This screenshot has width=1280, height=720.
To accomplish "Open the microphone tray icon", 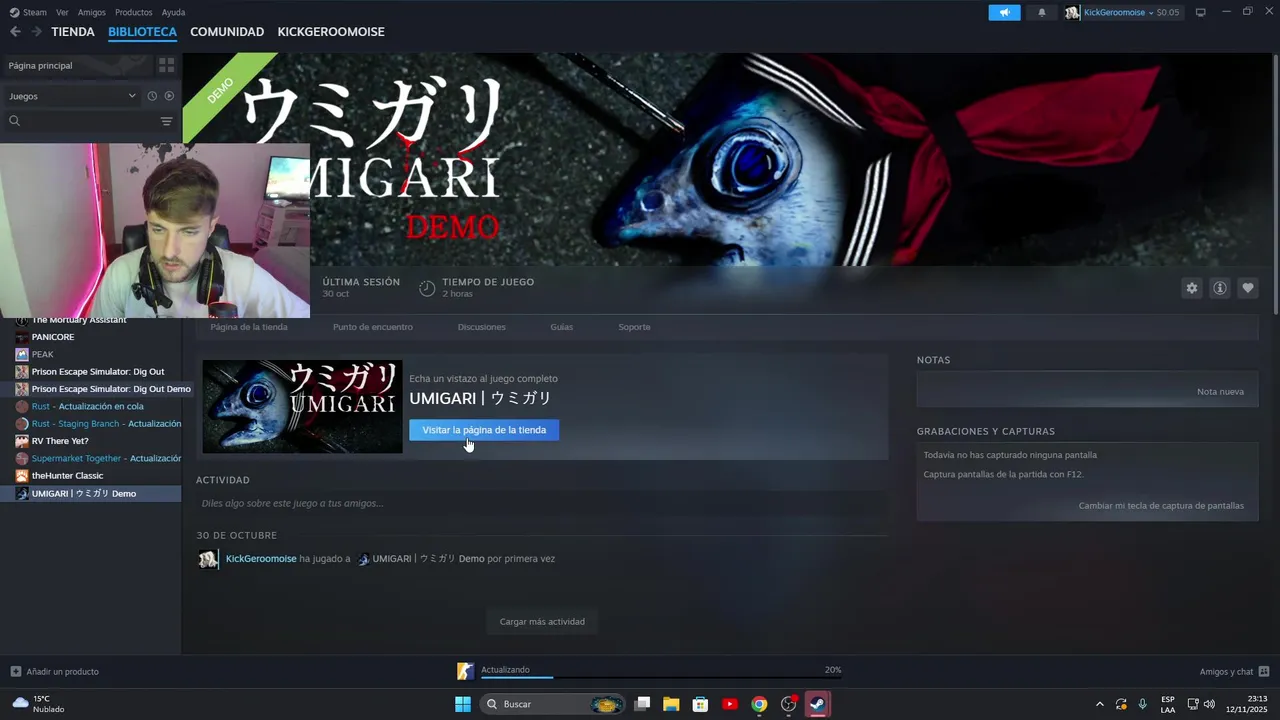I will [1142, 704].
